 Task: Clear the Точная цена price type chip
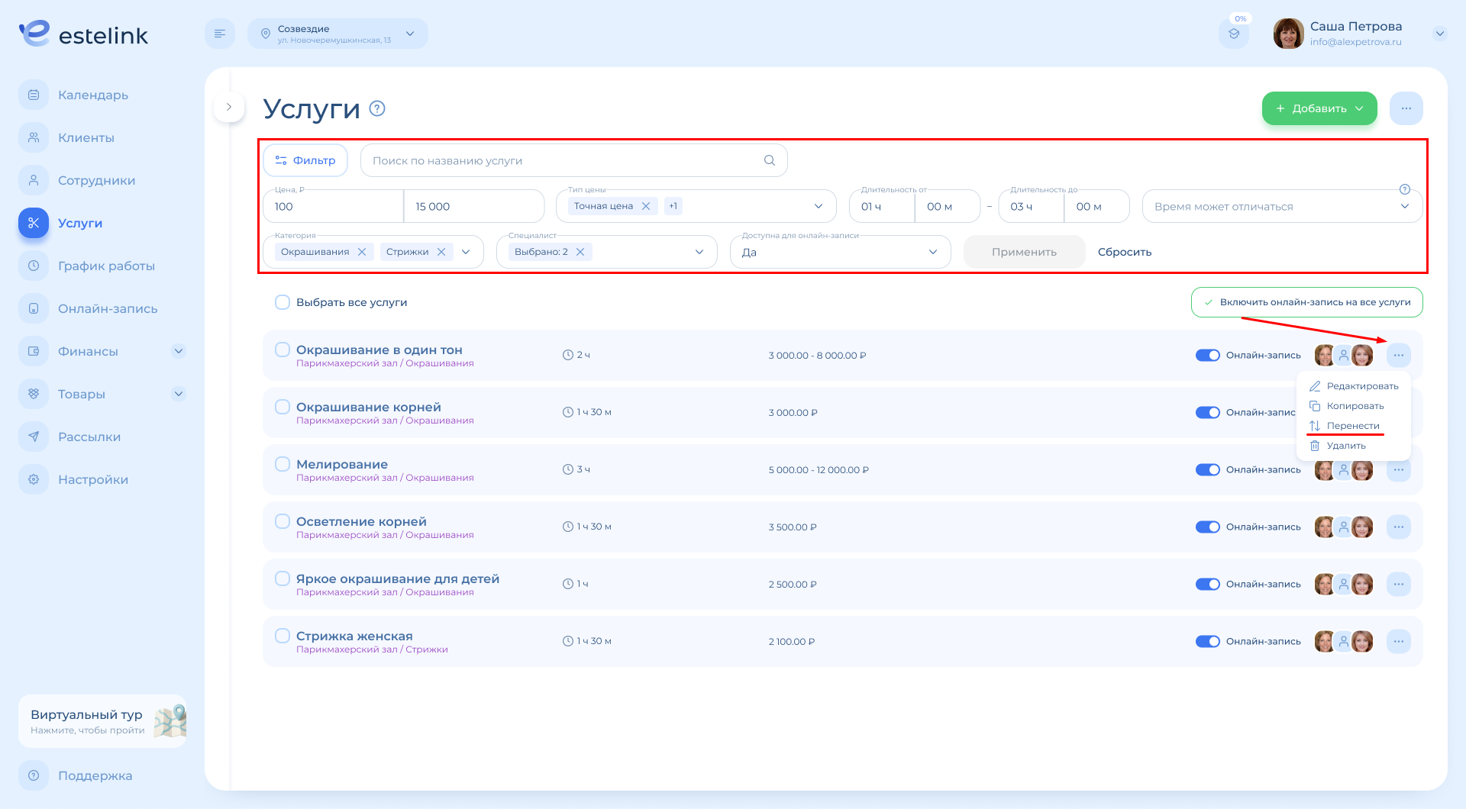point(646,206)
